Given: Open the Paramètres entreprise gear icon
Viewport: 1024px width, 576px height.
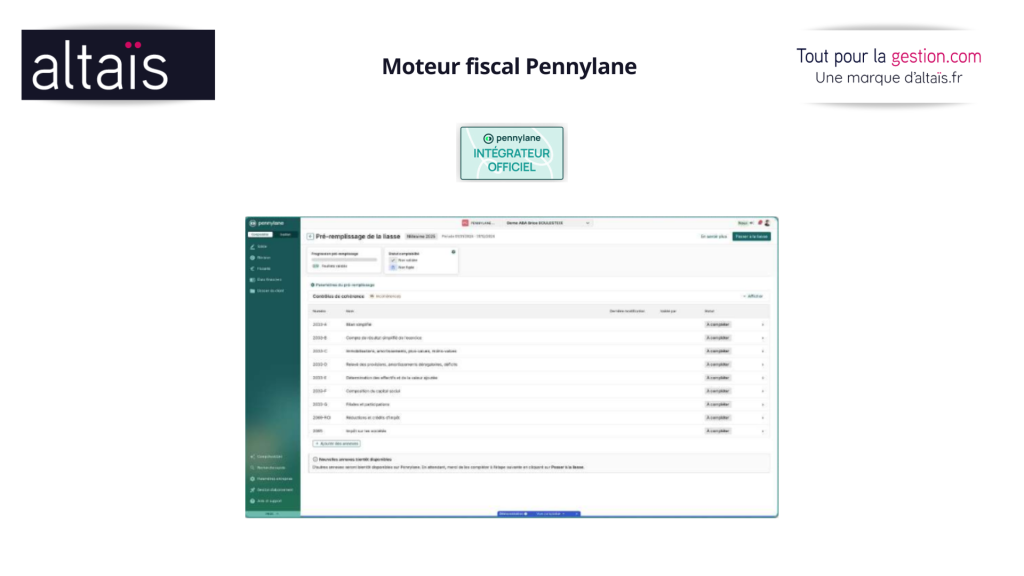Looking at the screenshot, I should [252, 478].
